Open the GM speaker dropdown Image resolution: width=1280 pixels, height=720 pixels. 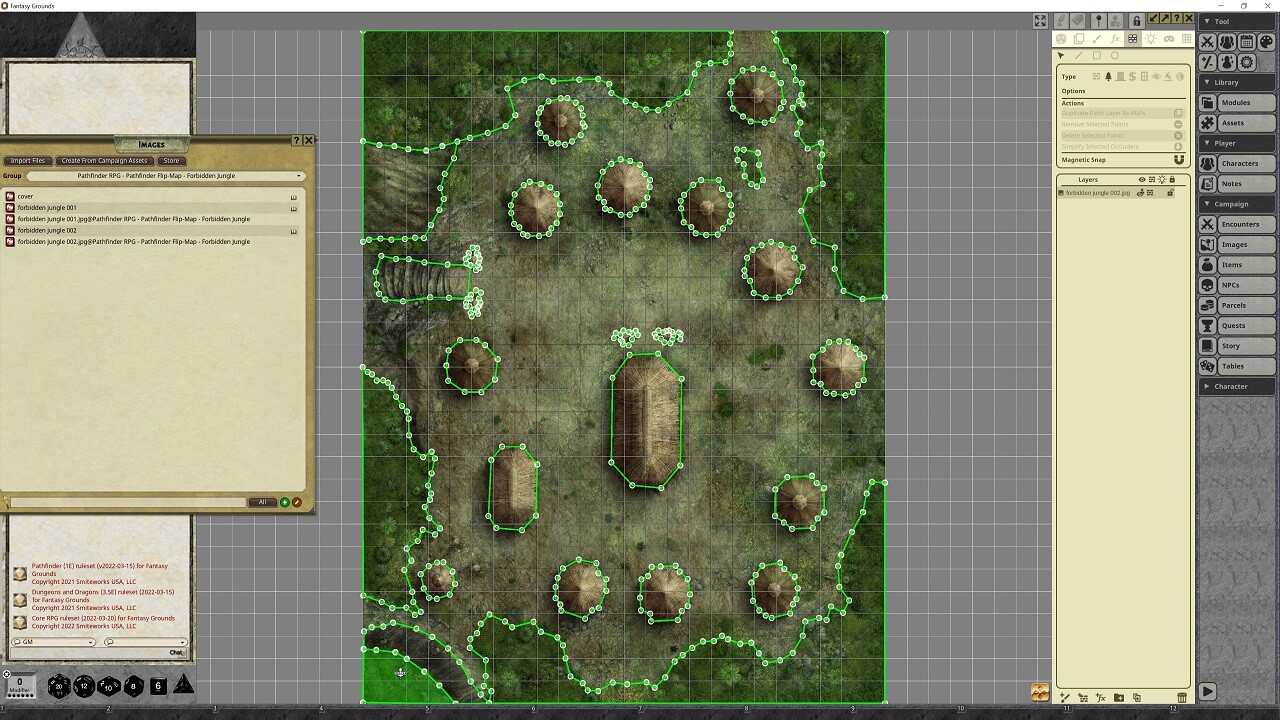pyautogui.click(x=54, y=642)
